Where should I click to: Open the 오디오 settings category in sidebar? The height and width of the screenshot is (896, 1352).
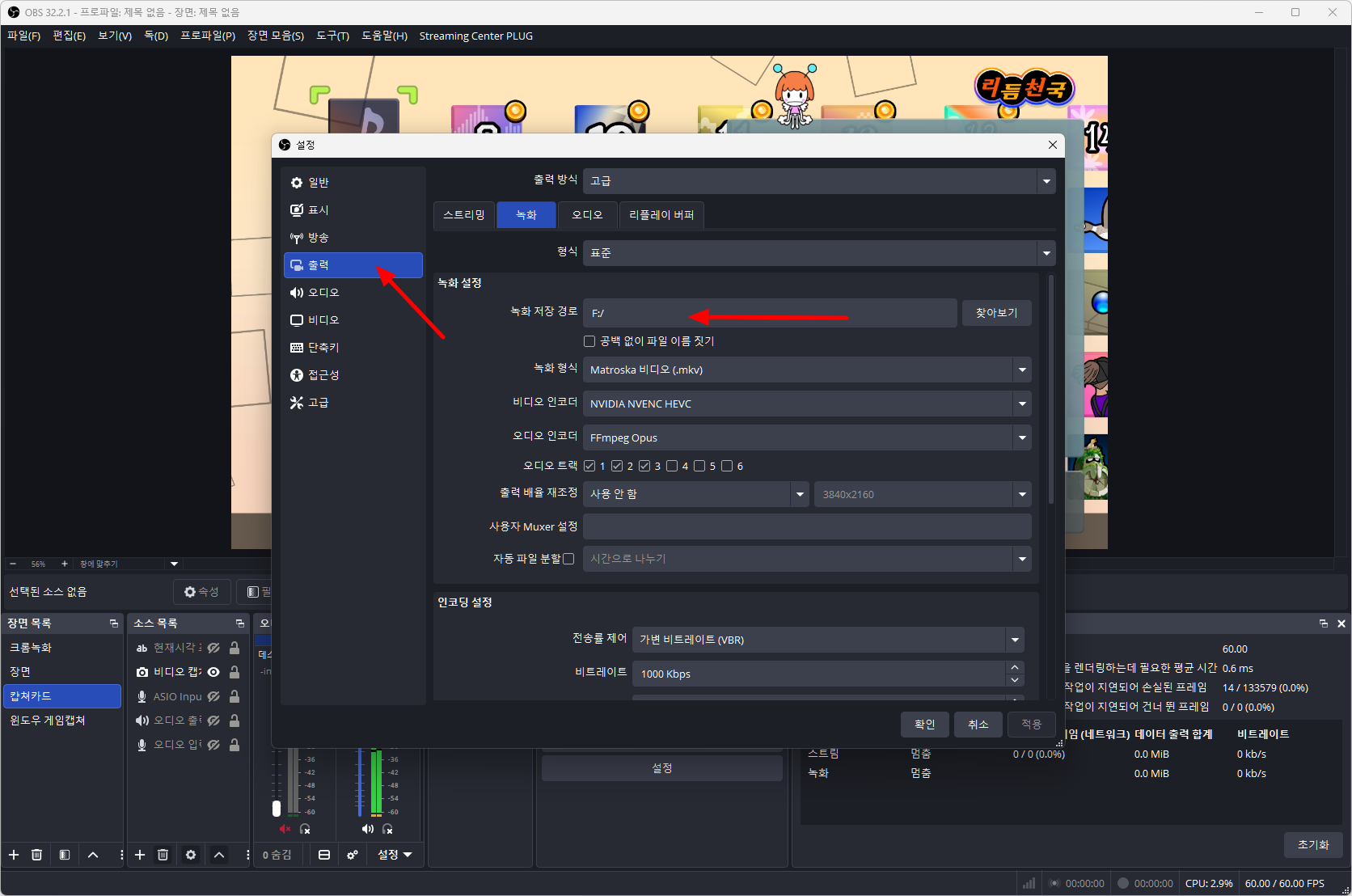pyautogui.click(x=353, y=293)
